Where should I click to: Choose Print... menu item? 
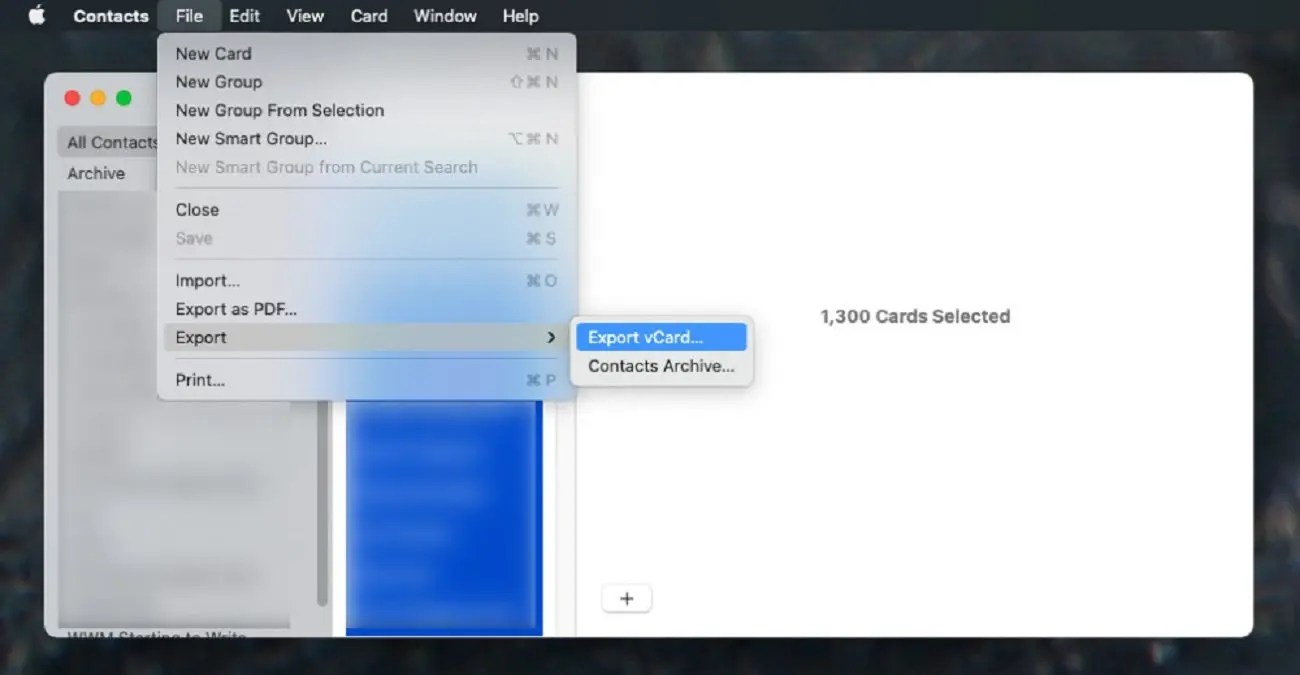(367, 380)
